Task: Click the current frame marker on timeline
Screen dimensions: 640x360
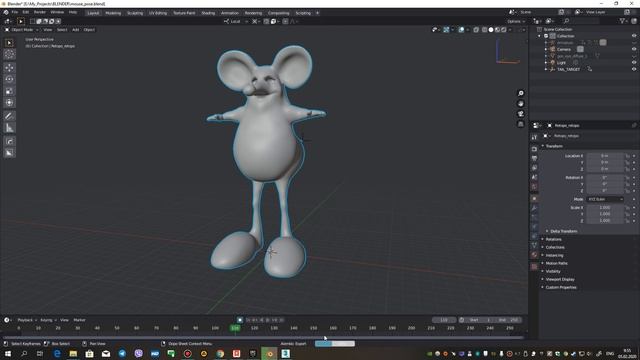Action: point(235,328)
